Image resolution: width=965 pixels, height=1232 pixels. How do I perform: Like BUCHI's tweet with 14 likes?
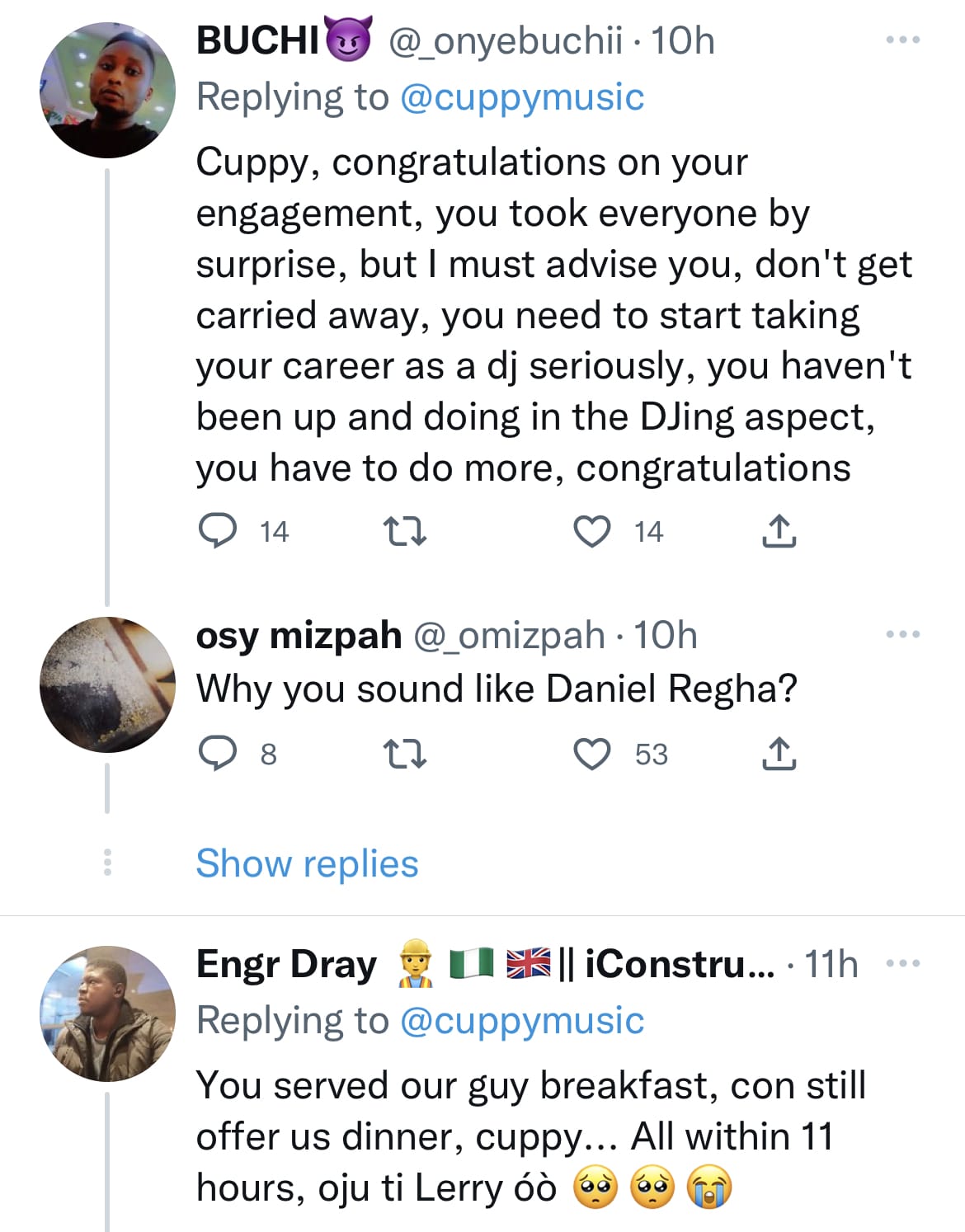tap(592, 531)
